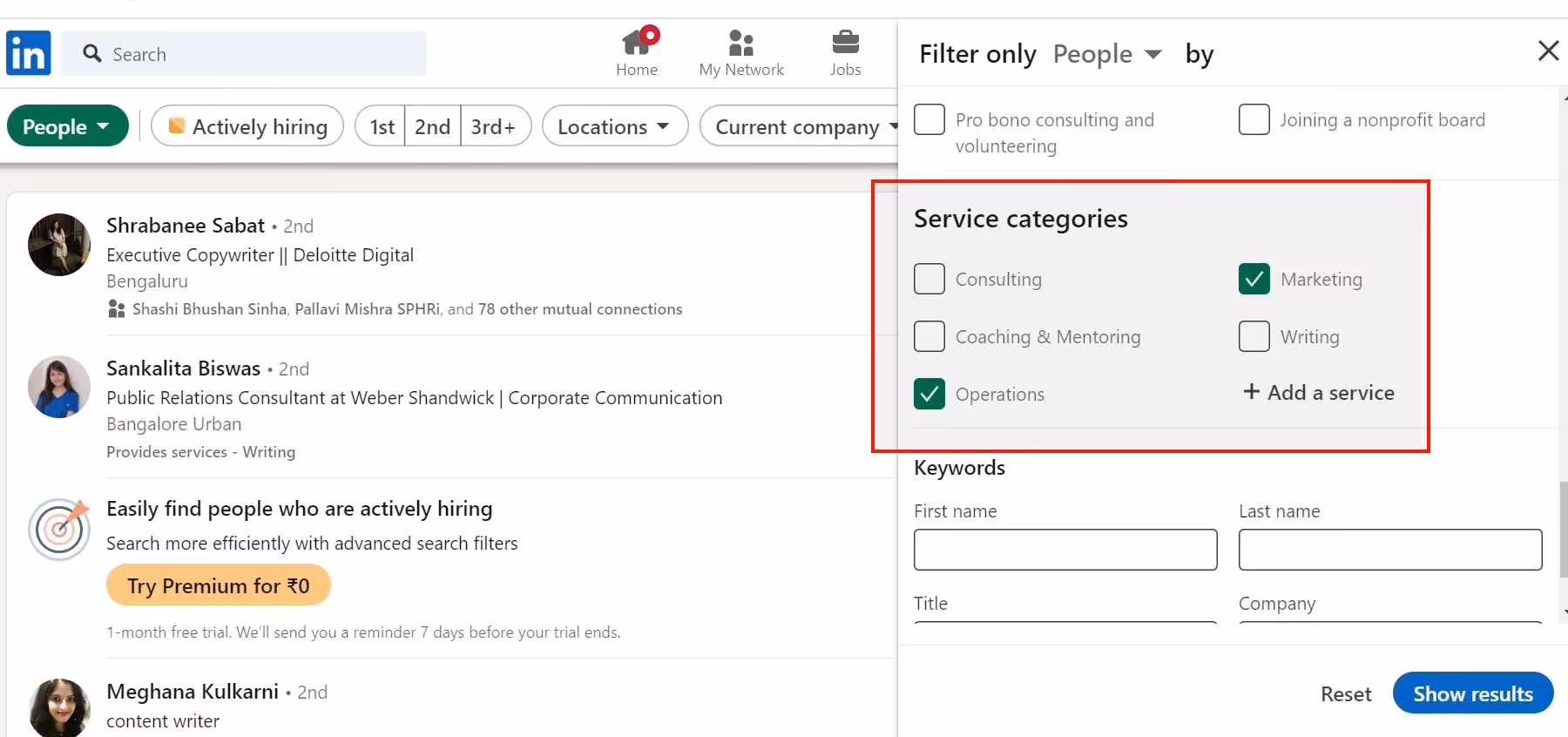
Task: Open Sankalita Biswas's profile name link
Action: tap(183, 368)
